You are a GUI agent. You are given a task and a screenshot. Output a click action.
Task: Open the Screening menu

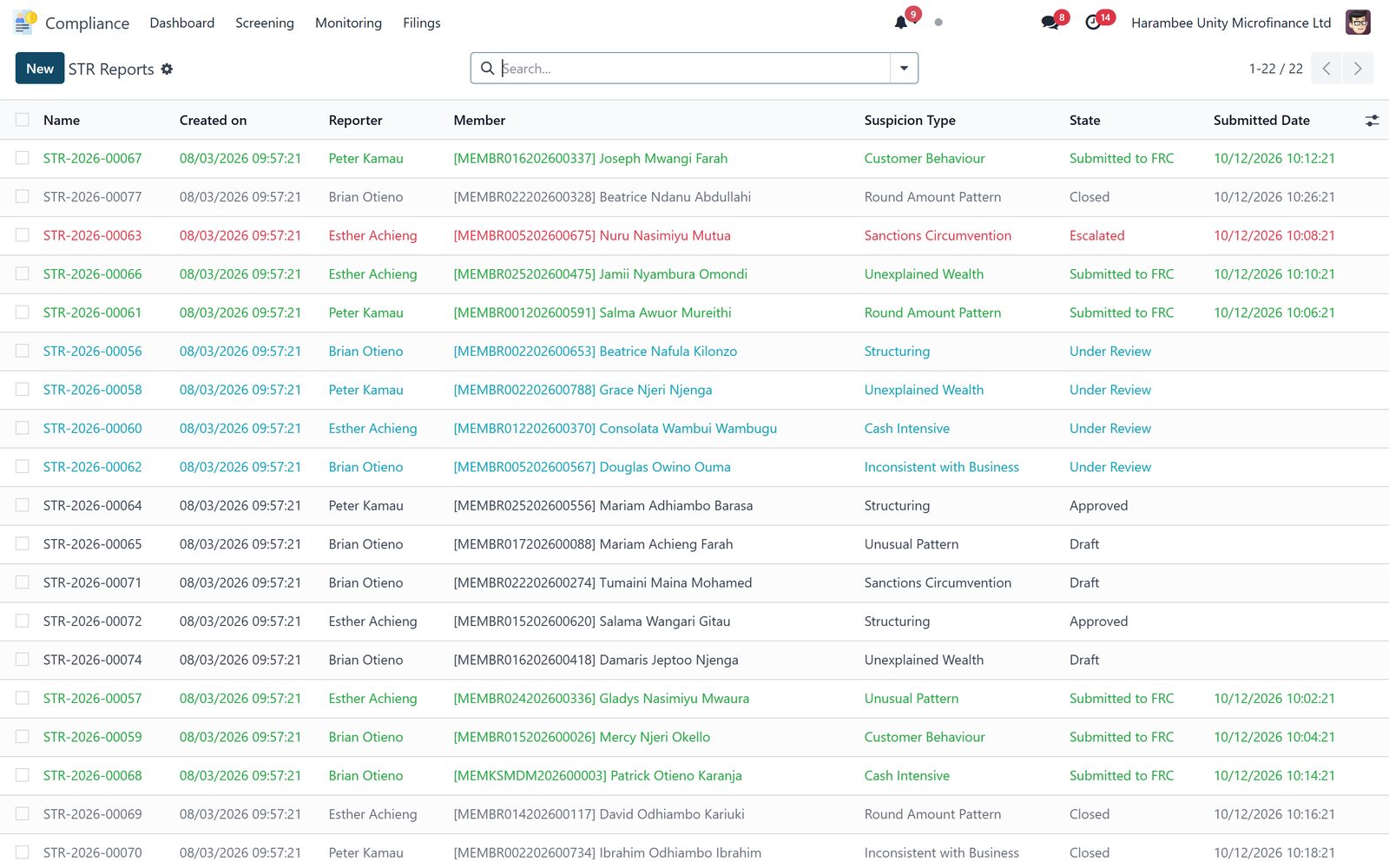(x=265, y=23)
